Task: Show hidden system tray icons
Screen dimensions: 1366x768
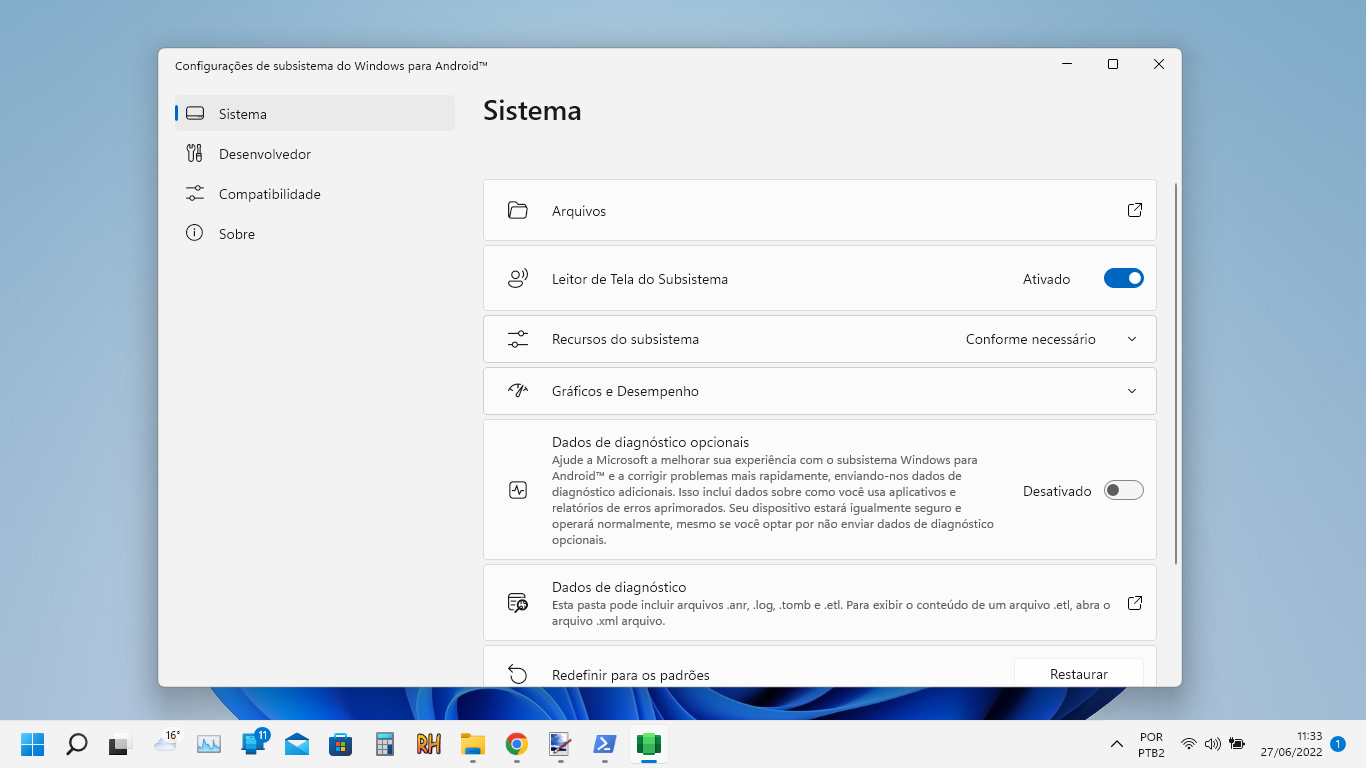Action: (1116, 744)
